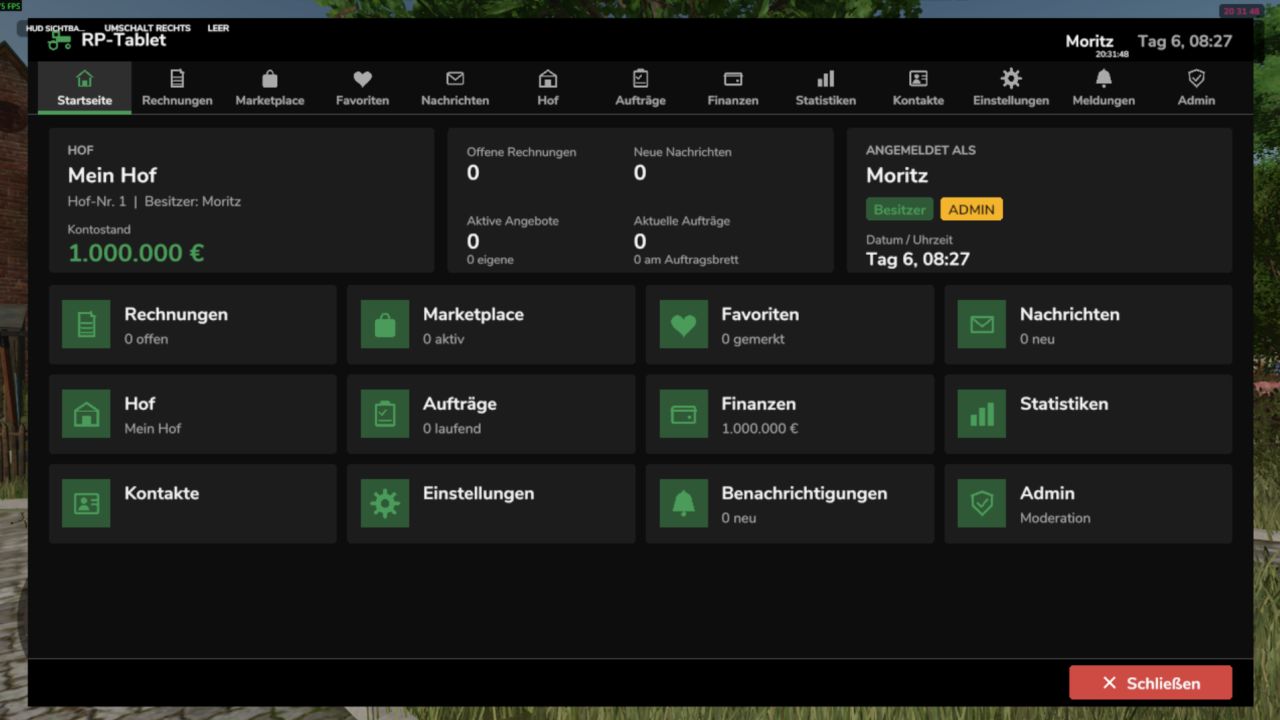This screenshot has width=1280, height=720.
Task: Click the Aufträge tile clipboard icon
Action: 385,414
